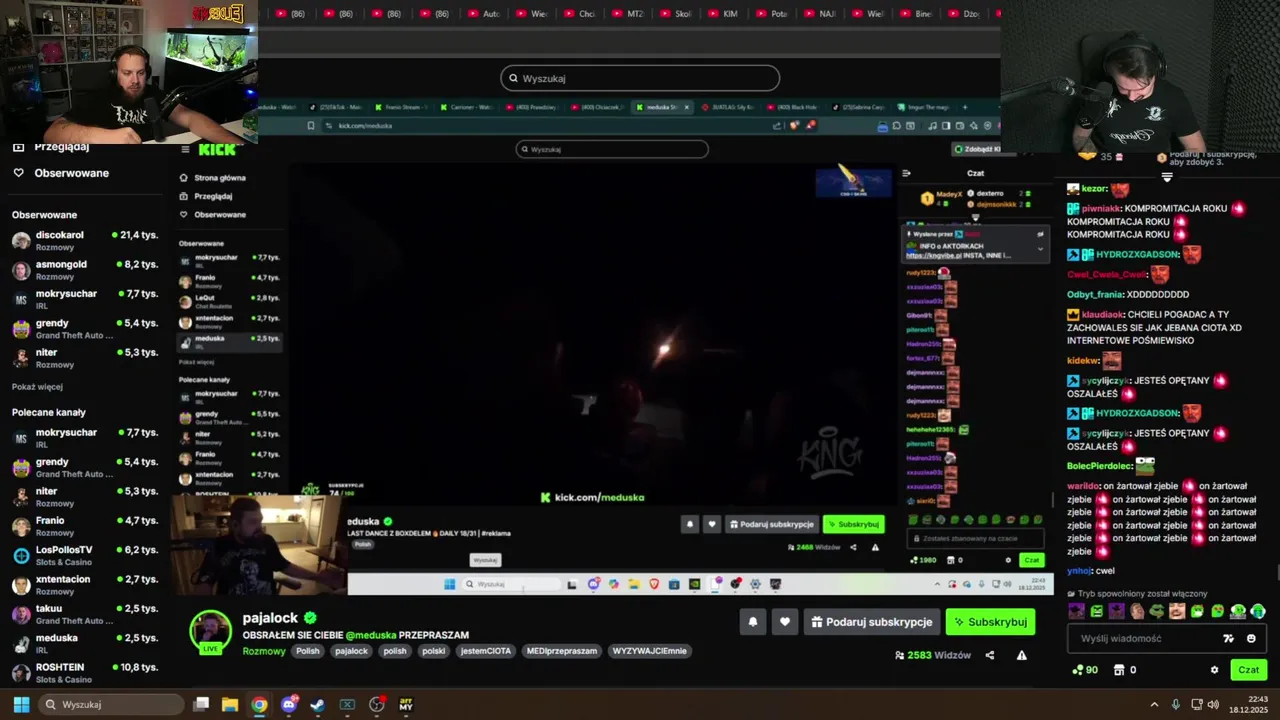Click the report warning triangle icon
The height and width of the screenshot is (720, 1280).
click(1022, 655)
